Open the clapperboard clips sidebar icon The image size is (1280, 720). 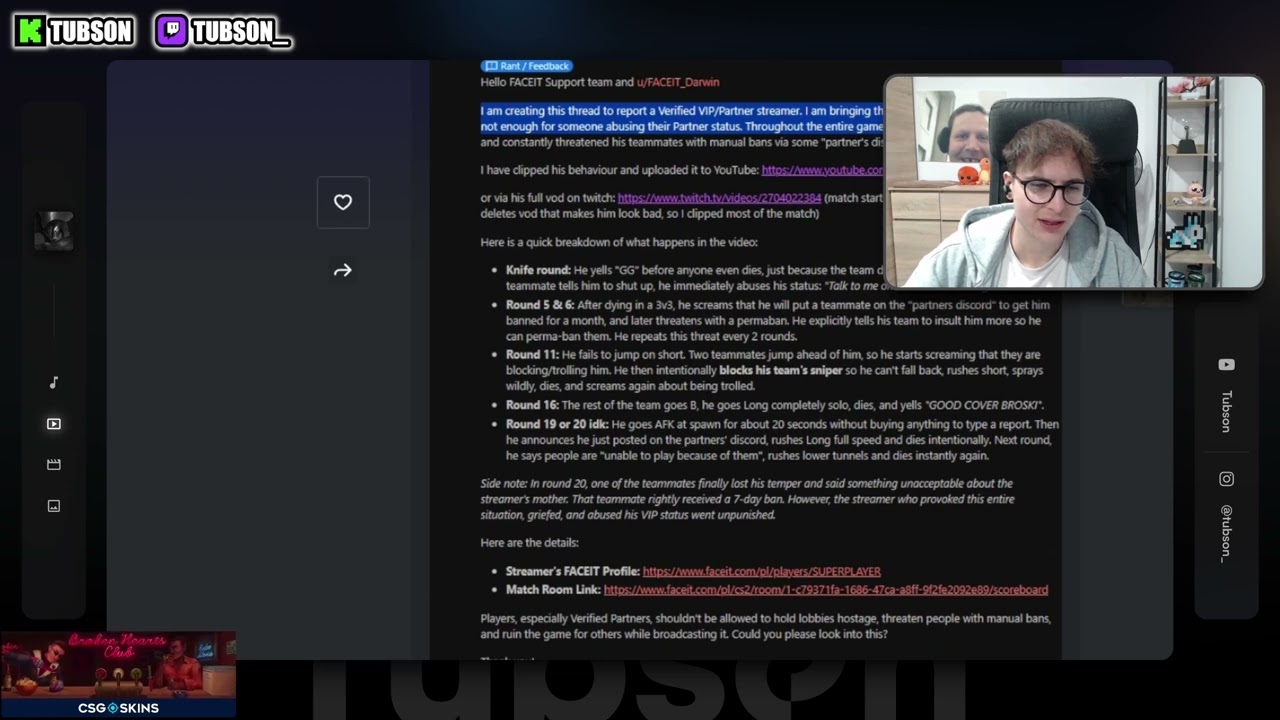pos(54,464)
